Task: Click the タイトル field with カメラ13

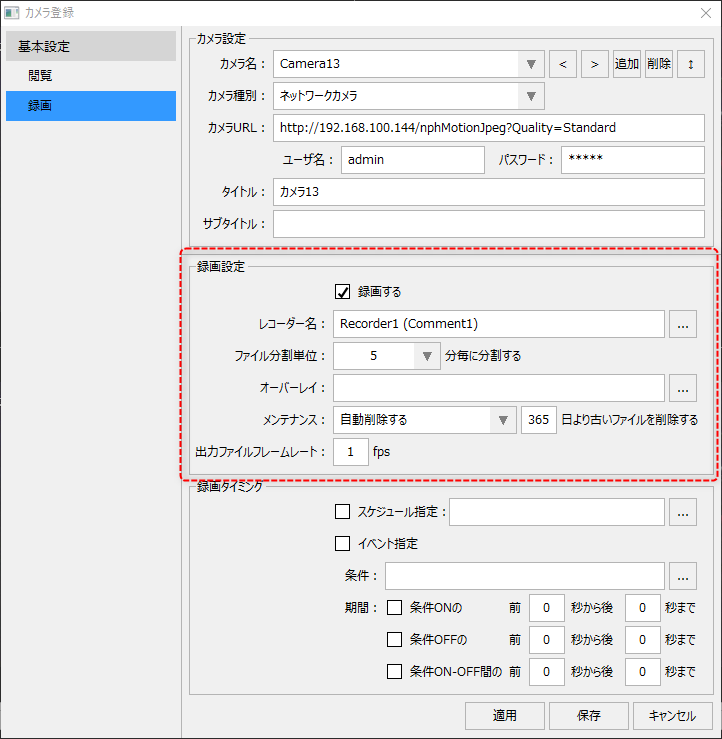Action: click(489, 192)
